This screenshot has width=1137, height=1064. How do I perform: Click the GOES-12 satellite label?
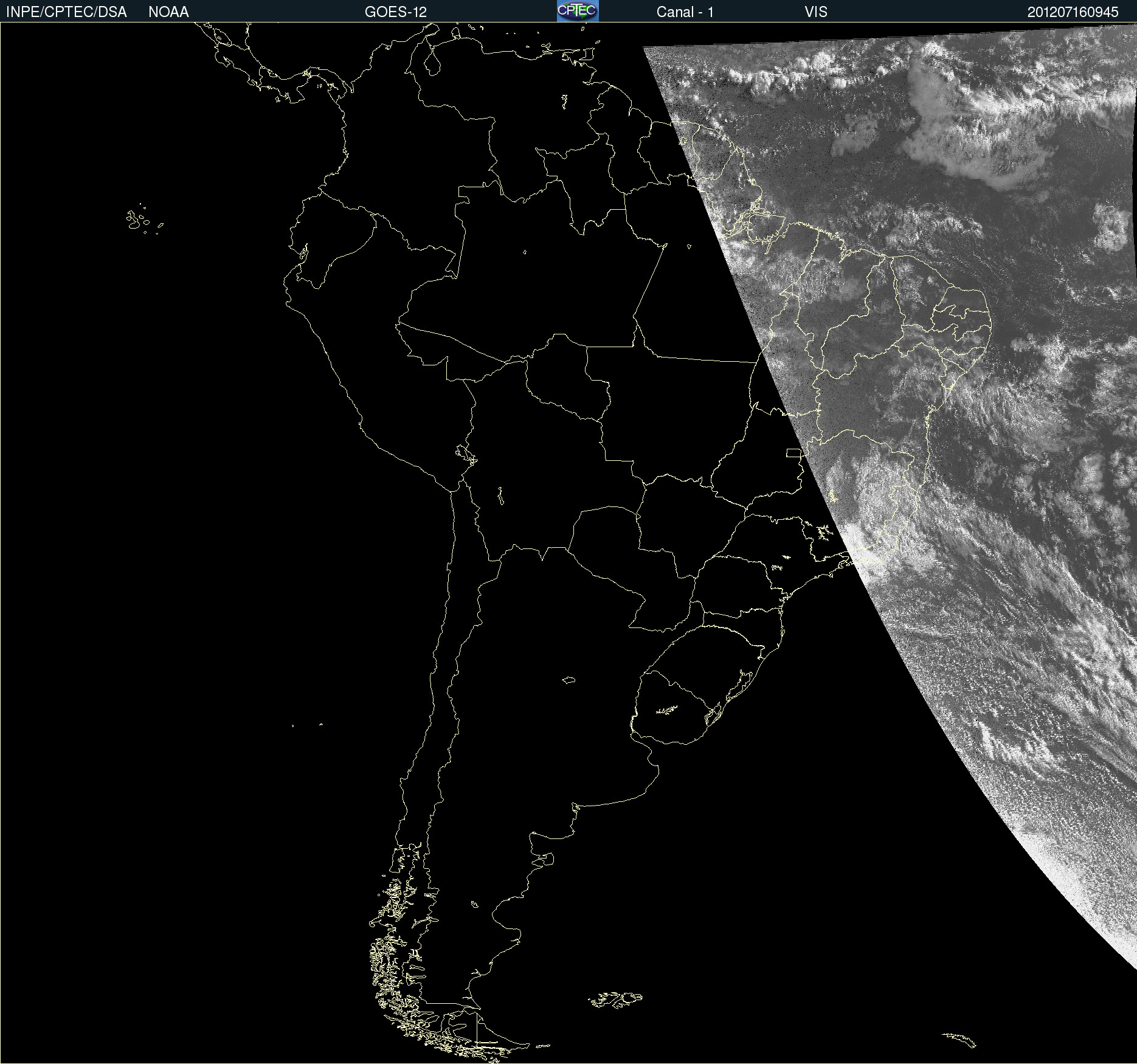click(x=396, y=12)
